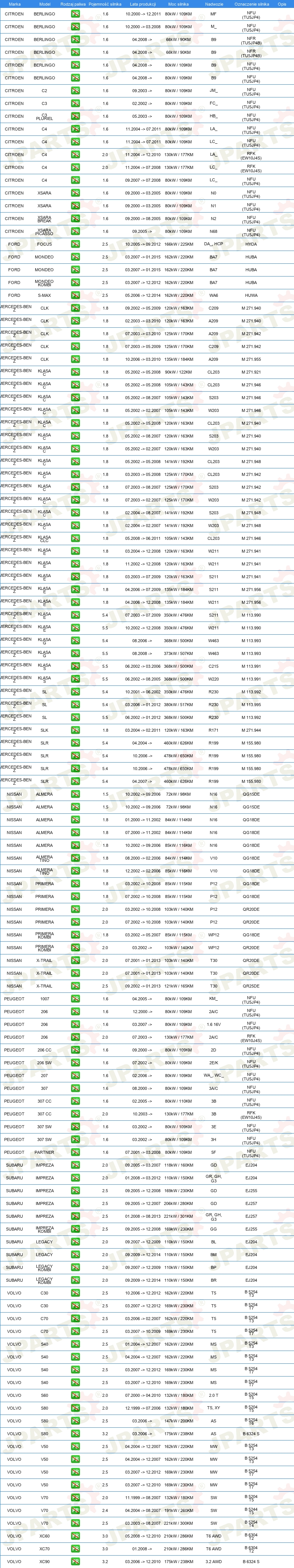Click the 90kW / 122KM power cell

coord(178,372)
